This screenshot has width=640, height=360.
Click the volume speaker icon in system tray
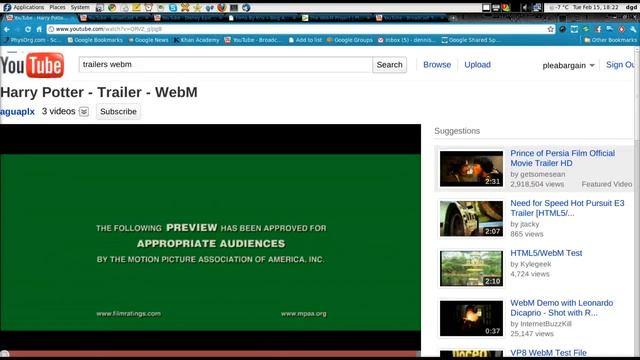click(525, 7)
